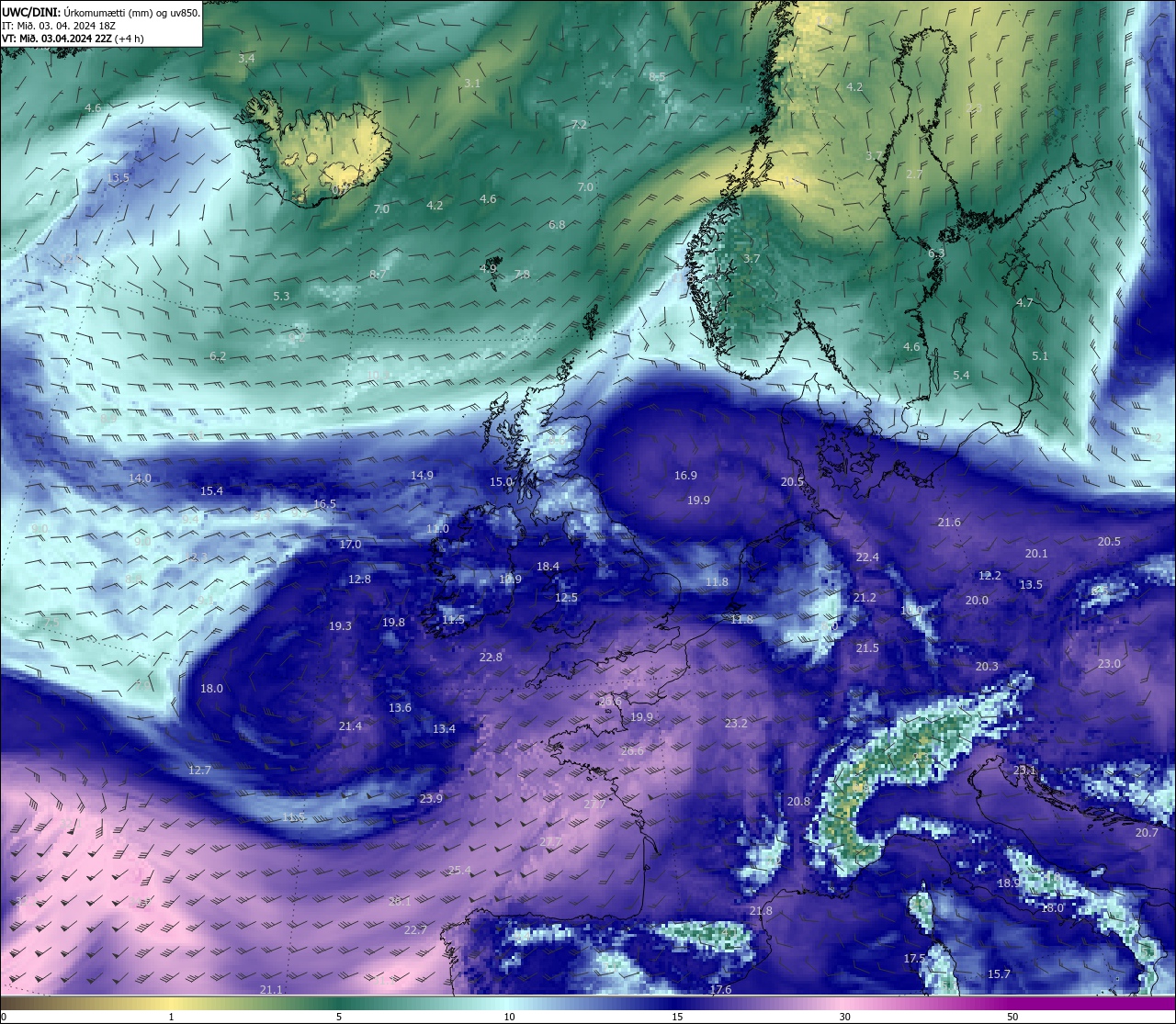Screen dimensions: 1176x1024
Task: Click the 17.0 value label on the map
Action: click(350, 545)
